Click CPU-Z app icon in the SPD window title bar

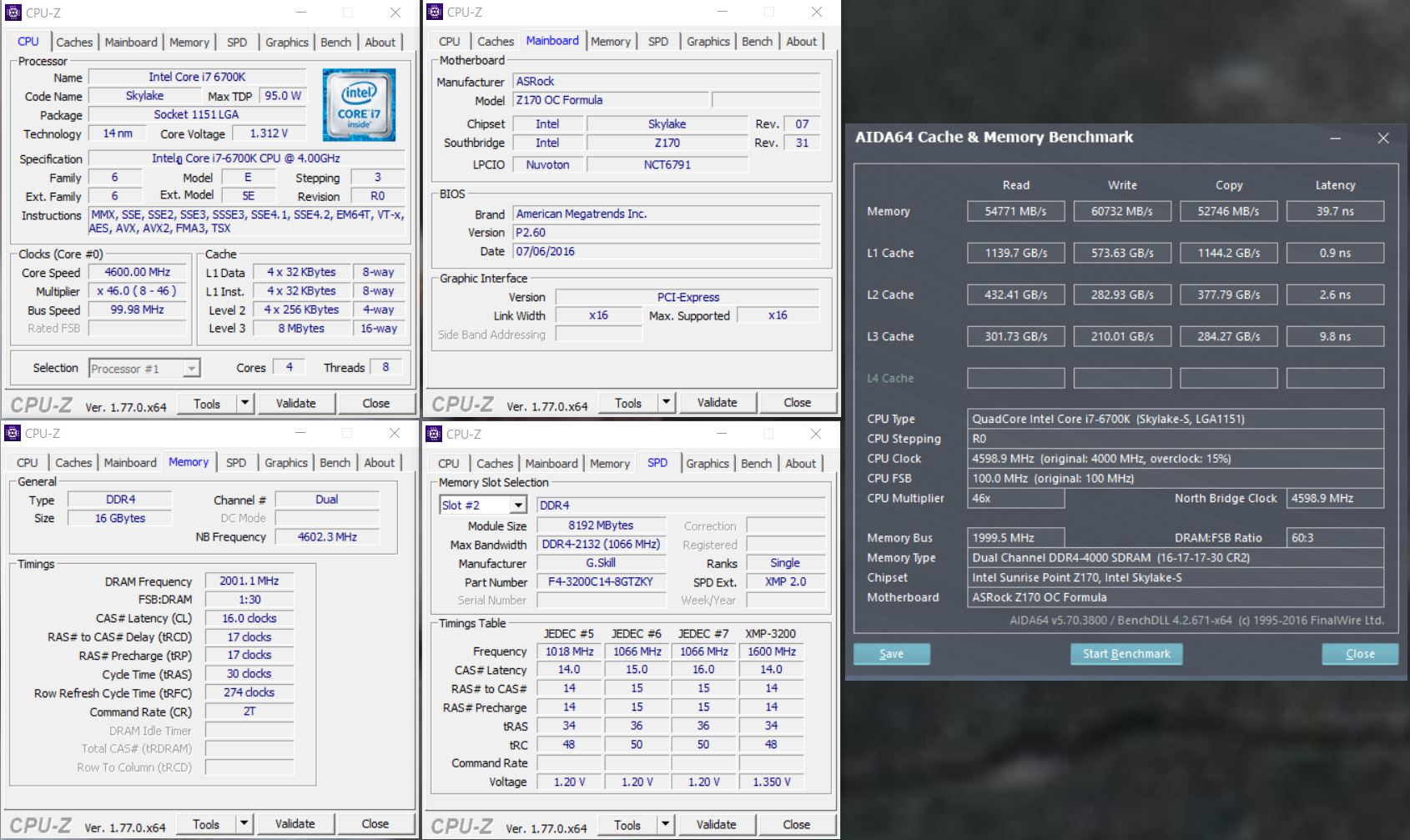[434, 434]
